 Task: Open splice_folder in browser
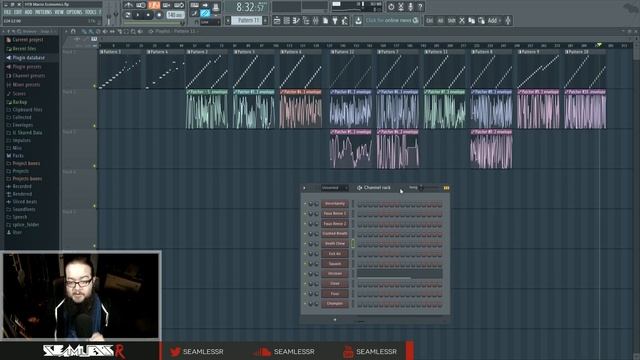coord(26,224)
